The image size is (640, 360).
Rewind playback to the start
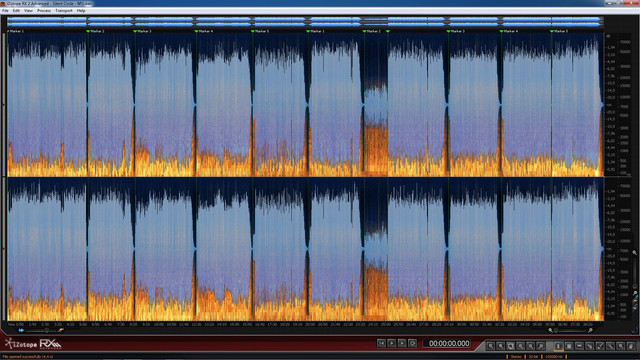coord(381,343)
